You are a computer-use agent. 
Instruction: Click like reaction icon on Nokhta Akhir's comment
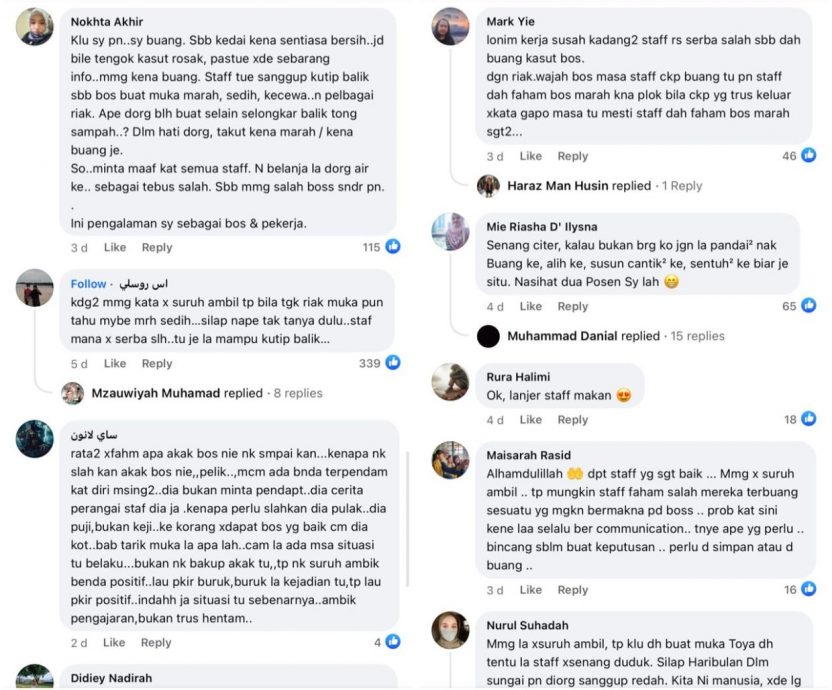tap(393, 247)
